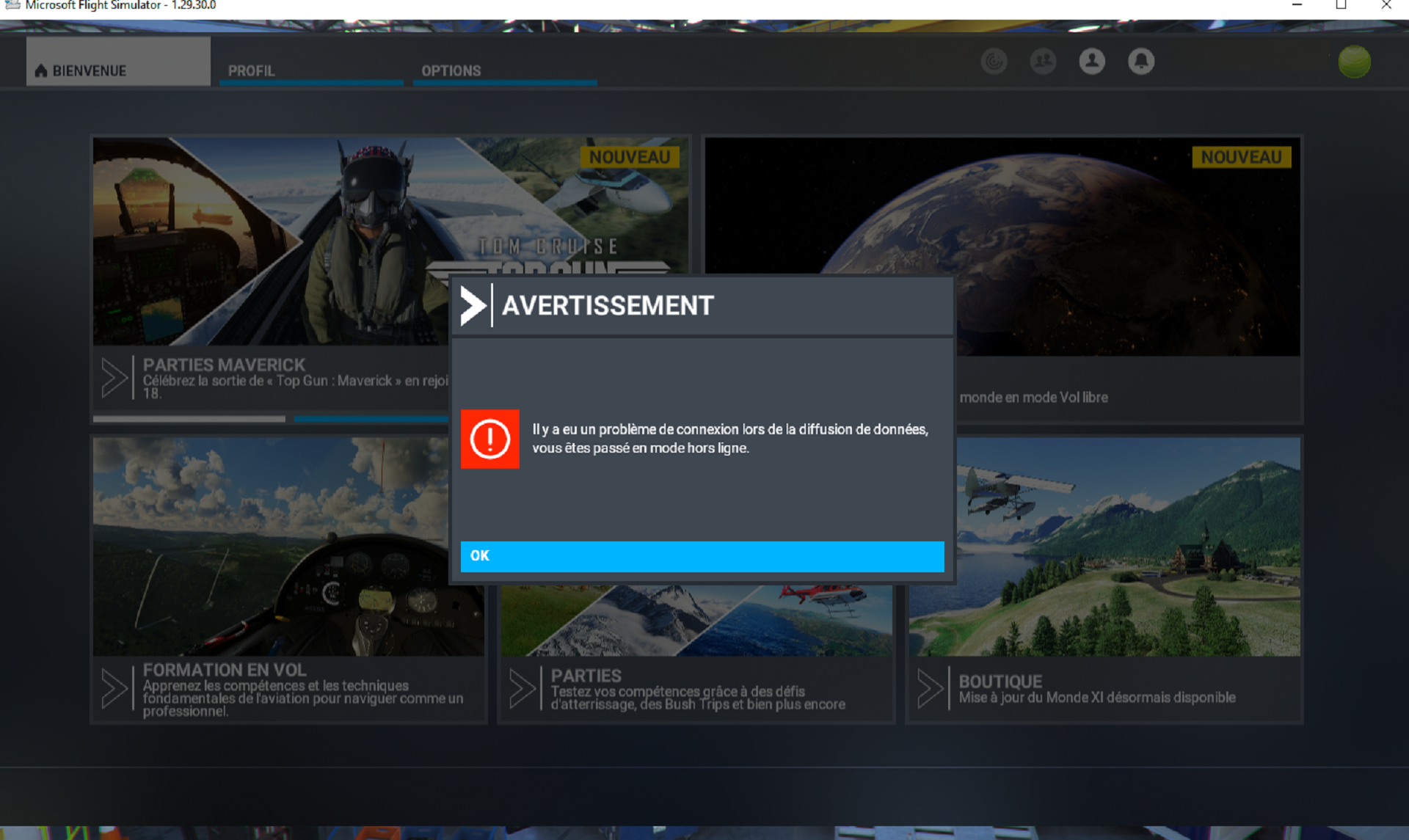1409x840 pixels.
Task: Click the red warning exclamation icon
Action: pos(489,439)
